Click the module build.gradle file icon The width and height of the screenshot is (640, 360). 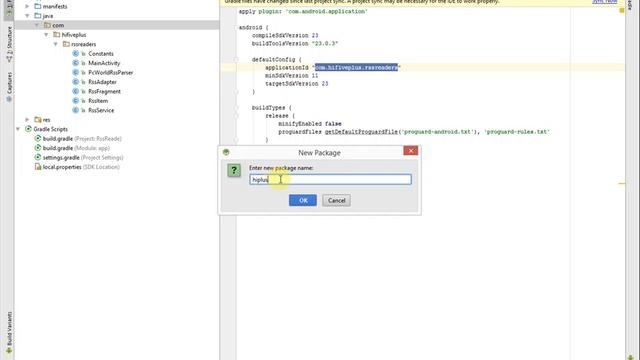click(38, 148)
